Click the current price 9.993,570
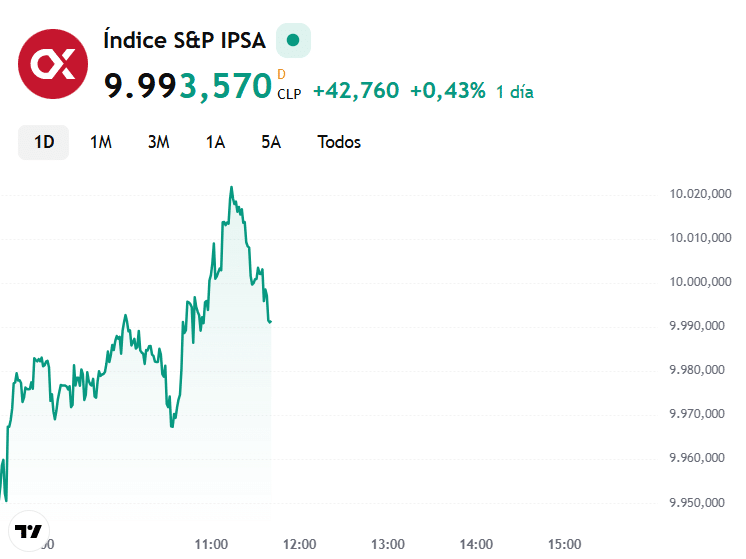Screen dimensions: 746x559 188,86
